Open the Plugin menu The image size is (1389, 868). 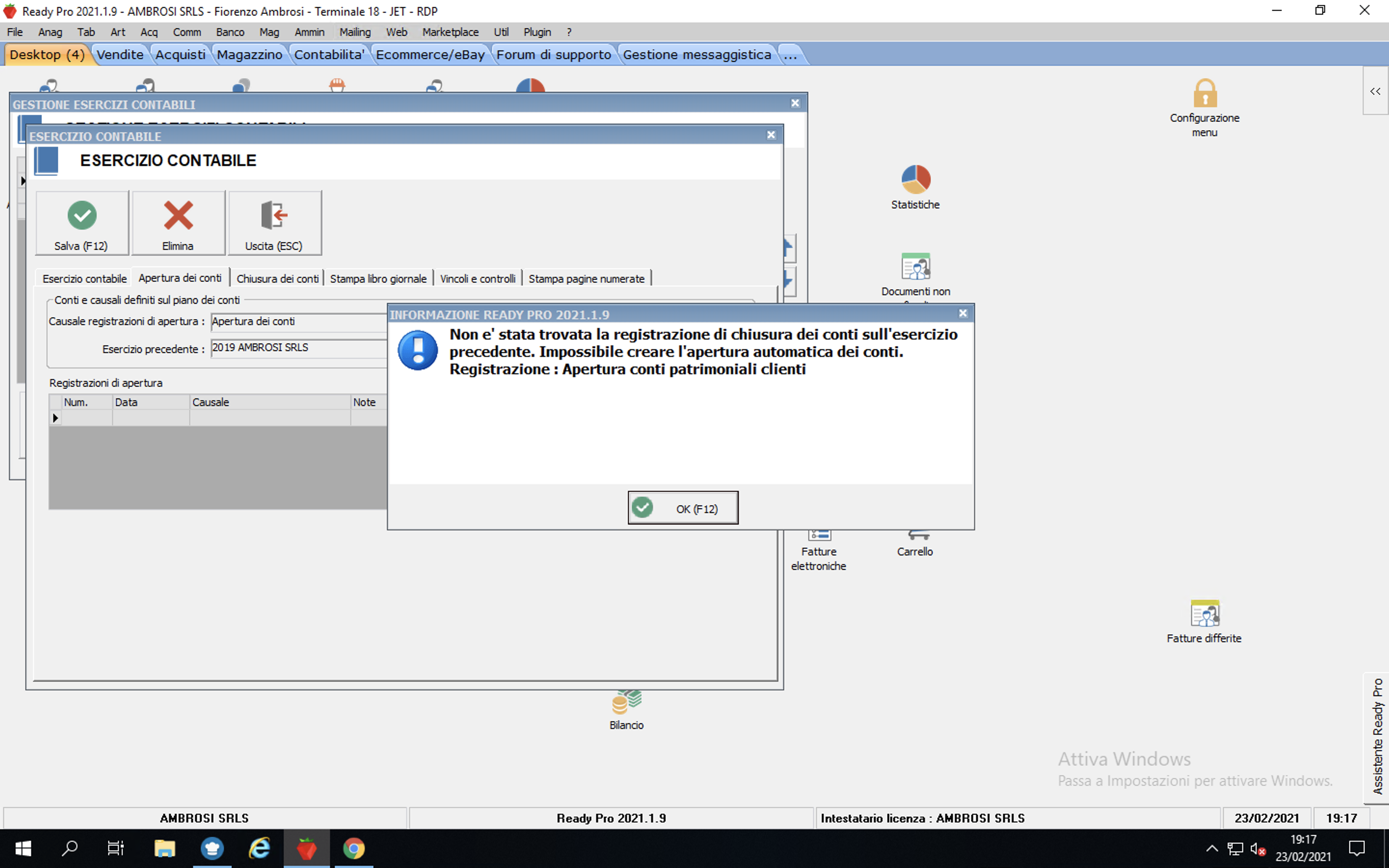click(537, 32)
